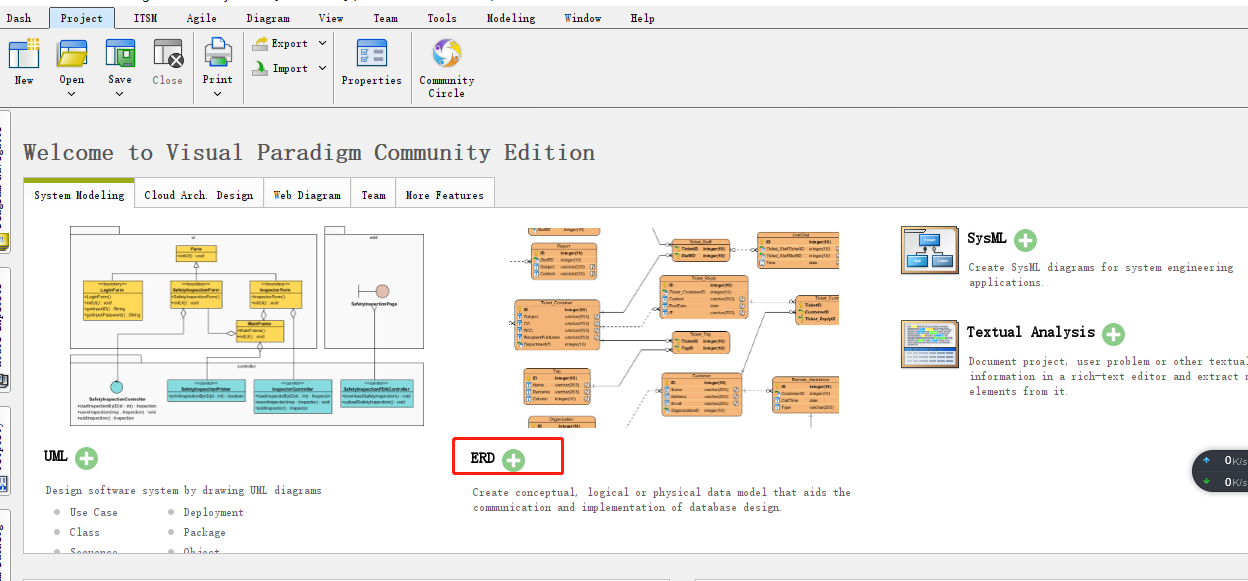This screenshot has width=1248, height=581.
Task: Open the Window ribbon tab
Action: [x=583, y=18]
